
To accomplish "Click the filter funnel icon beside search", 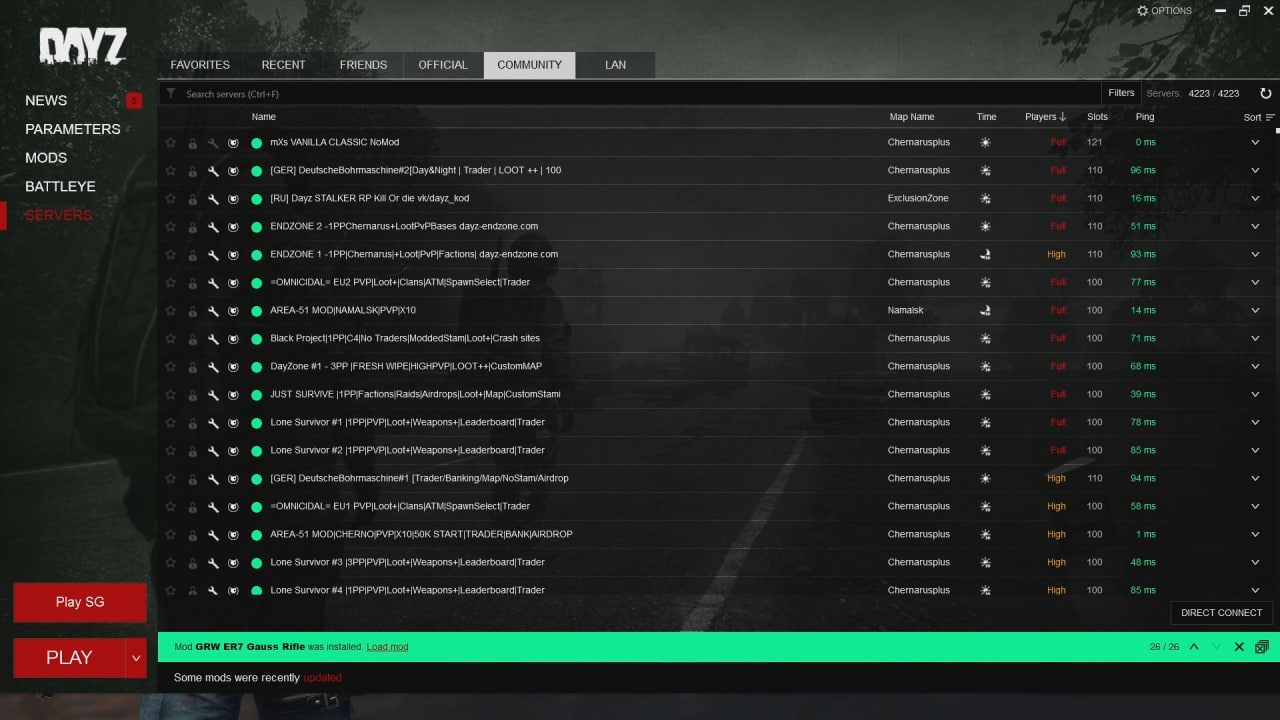I will point(171,93).
